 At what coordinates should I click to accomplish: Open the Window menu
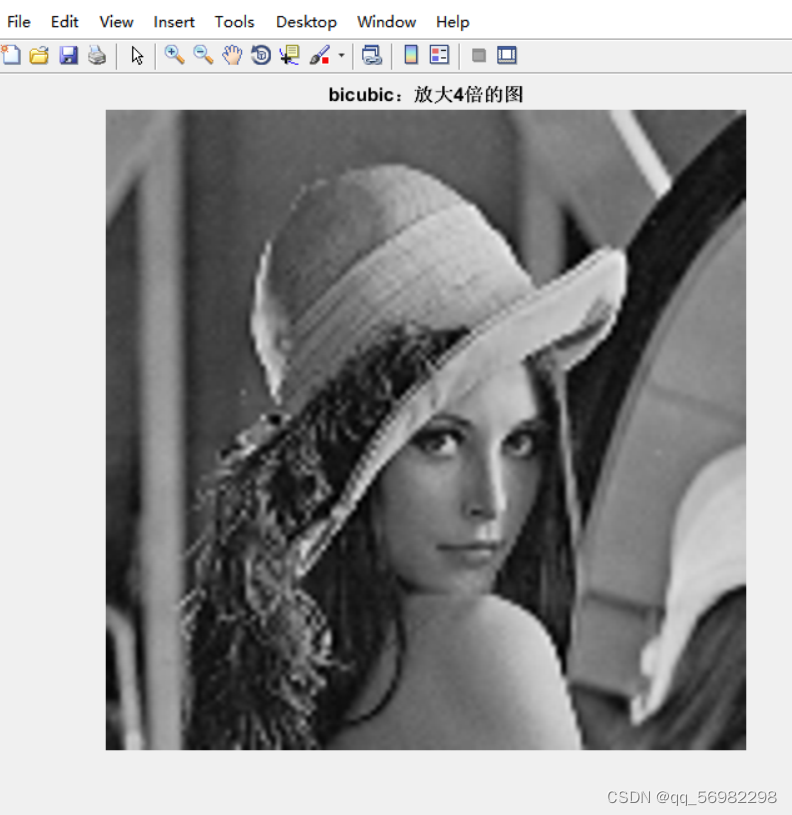click(x=386, y=22)
